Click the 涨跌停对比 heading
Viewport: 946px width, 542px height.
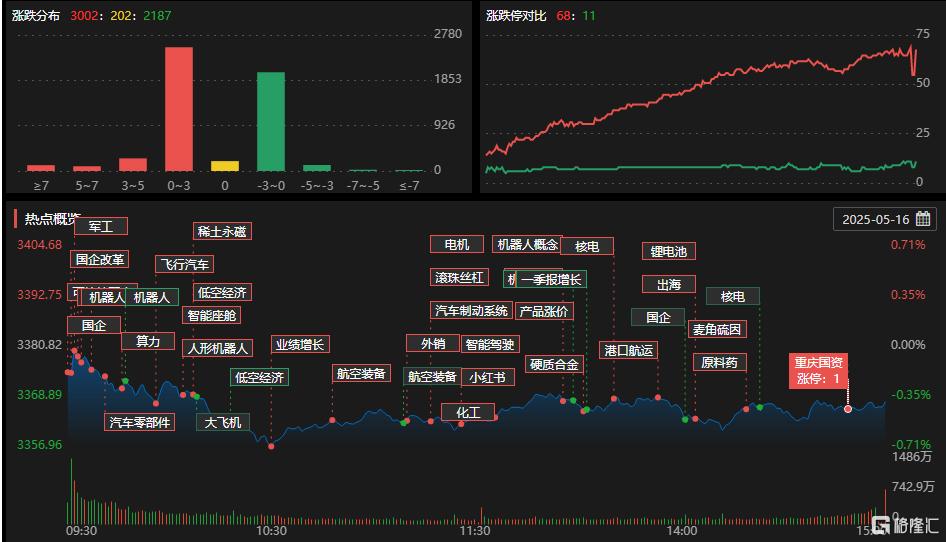point(516,16)
